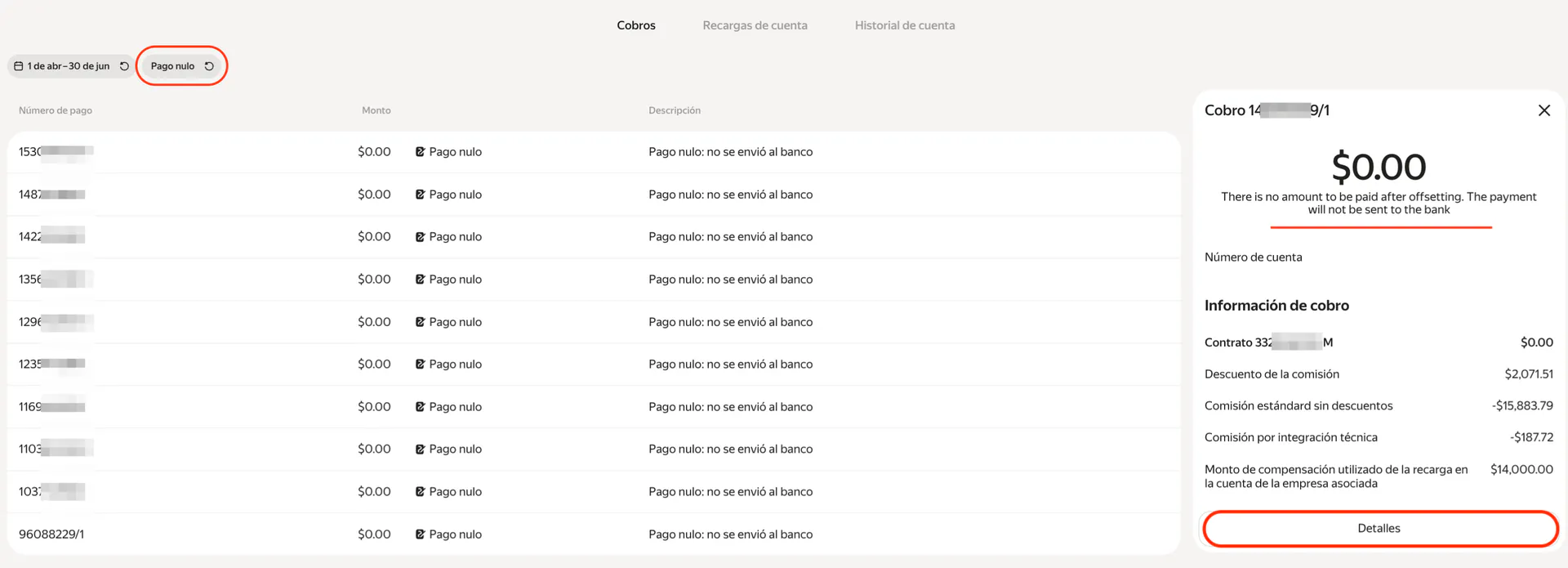Go to the Historial de cuenta tab
Image resolution: width=1568 pixels, height=568 pixels.
tap(905, 25)
